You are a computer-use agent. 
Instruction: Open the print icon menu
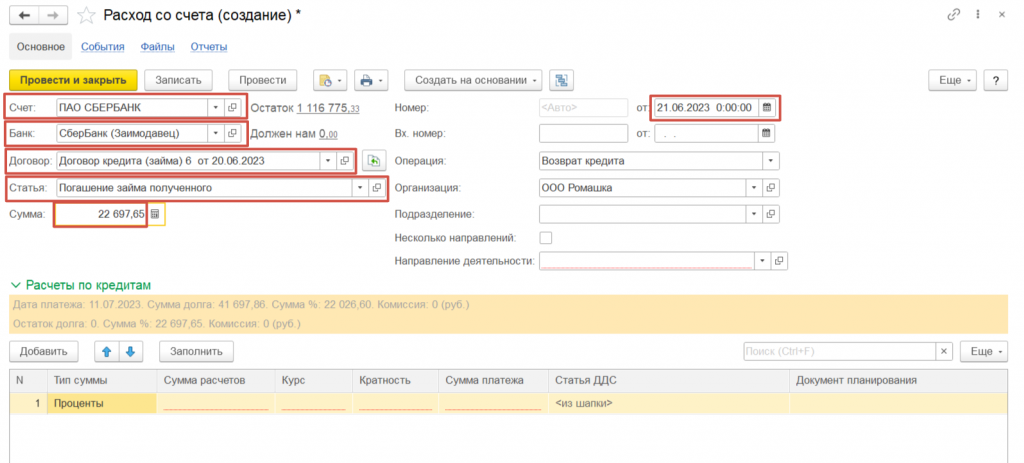click(371, 80)
